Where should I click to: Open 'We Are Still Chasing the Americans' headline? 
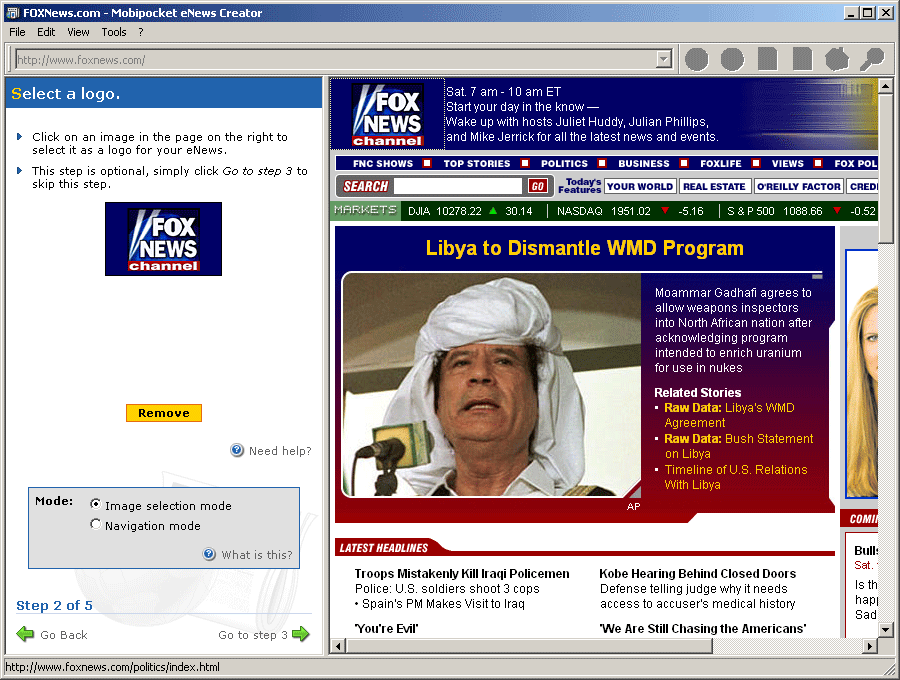[703, 628]
